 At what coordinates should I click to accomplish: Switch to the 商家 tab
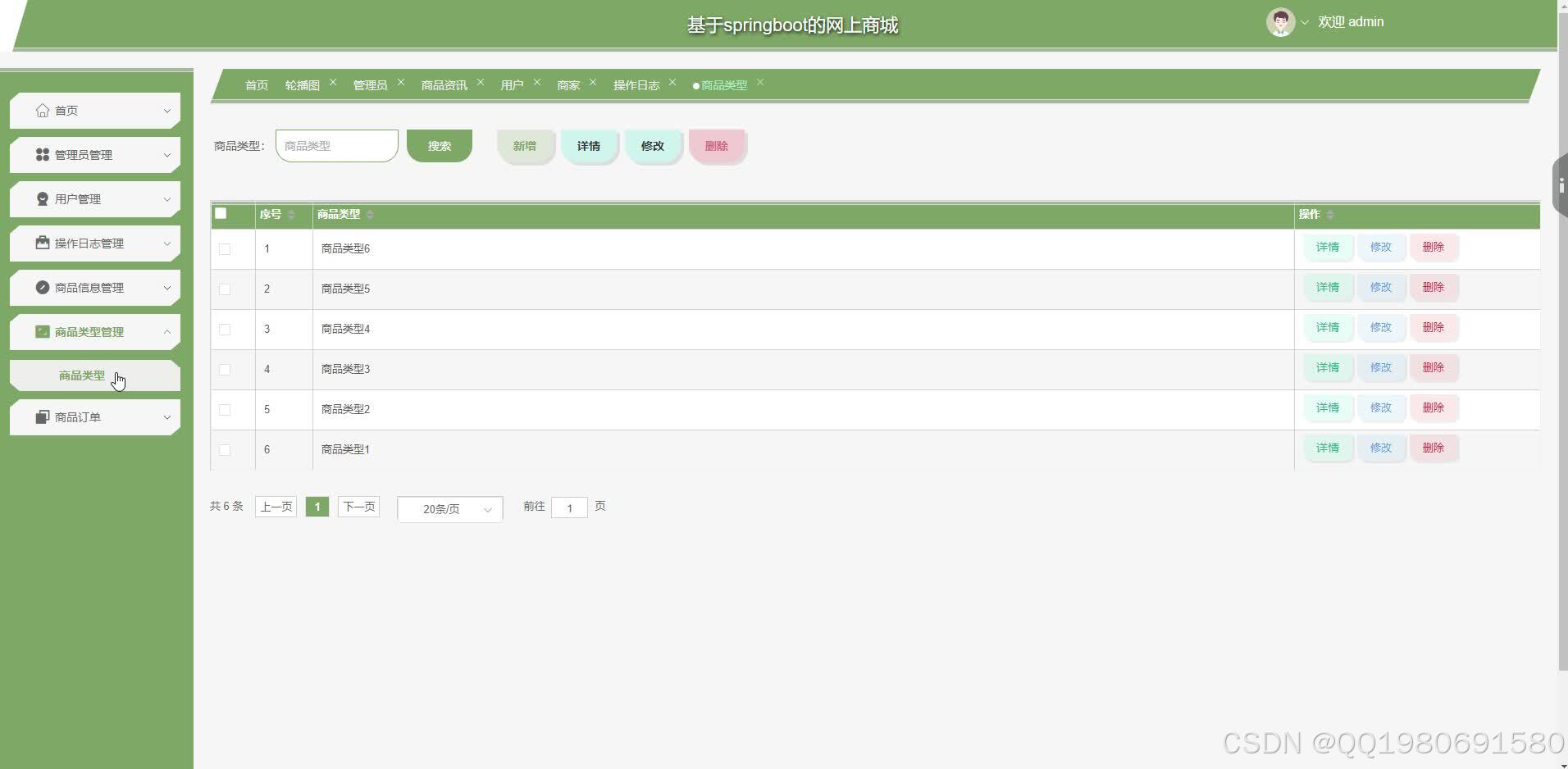[568, 85]
